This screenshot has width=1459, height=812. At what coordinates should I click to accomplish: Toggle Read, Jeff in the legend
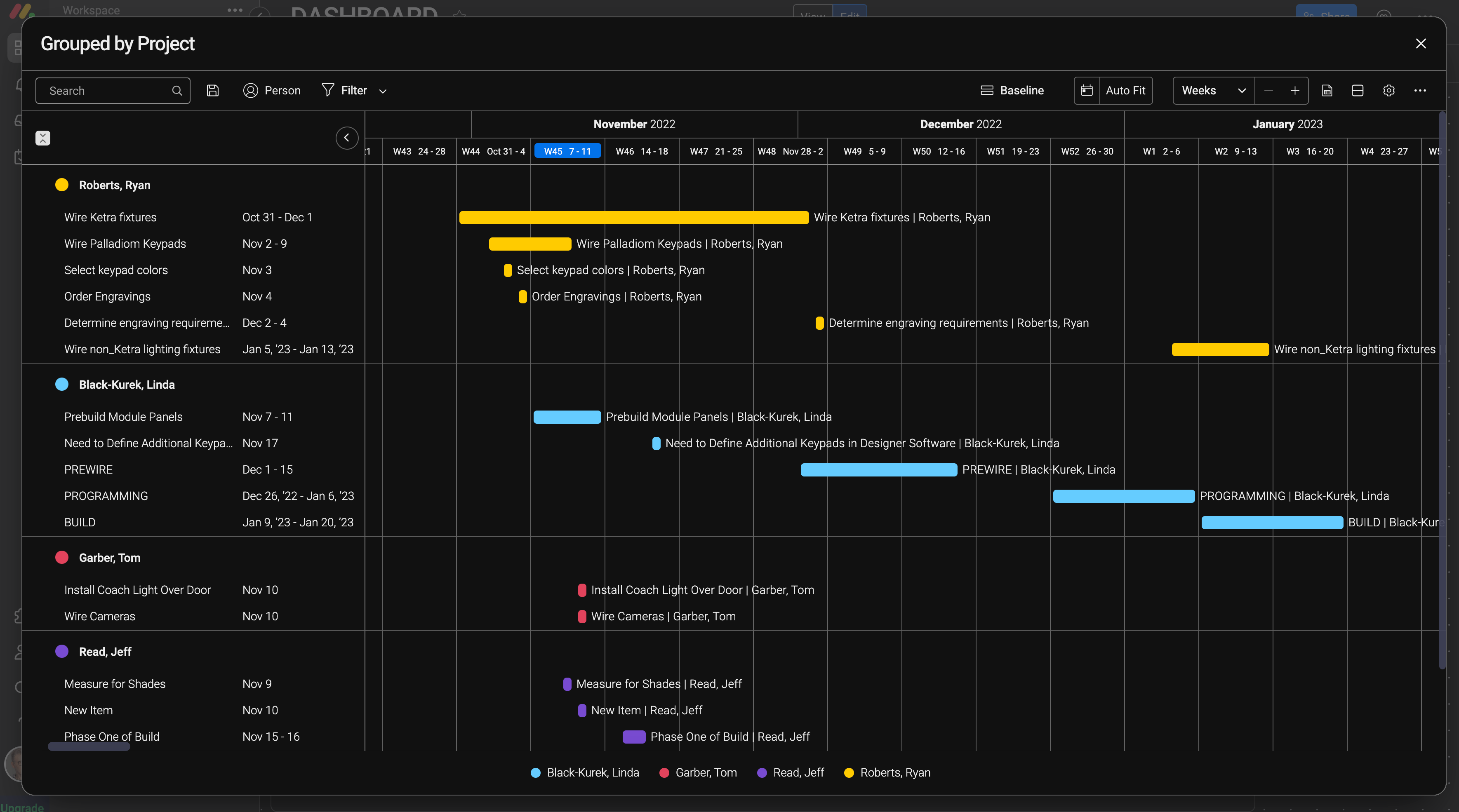click(x=791, y=773)
